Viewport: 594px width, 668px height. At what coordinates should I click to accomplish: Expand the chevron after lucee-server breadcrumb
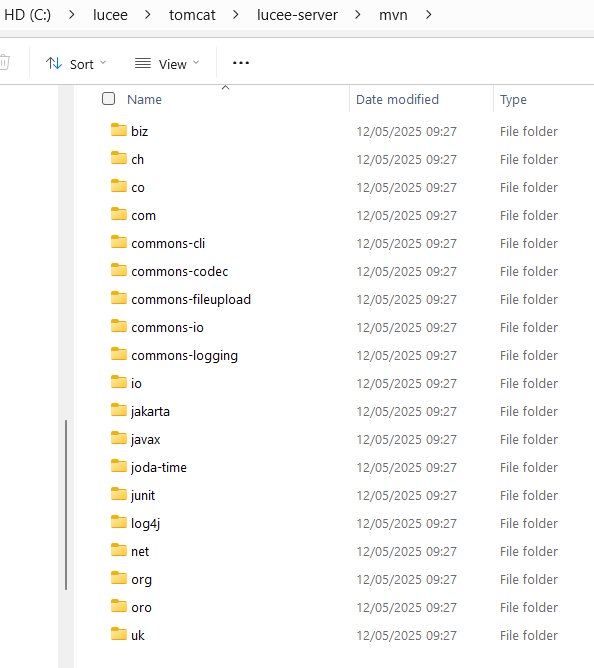(358, 15)
